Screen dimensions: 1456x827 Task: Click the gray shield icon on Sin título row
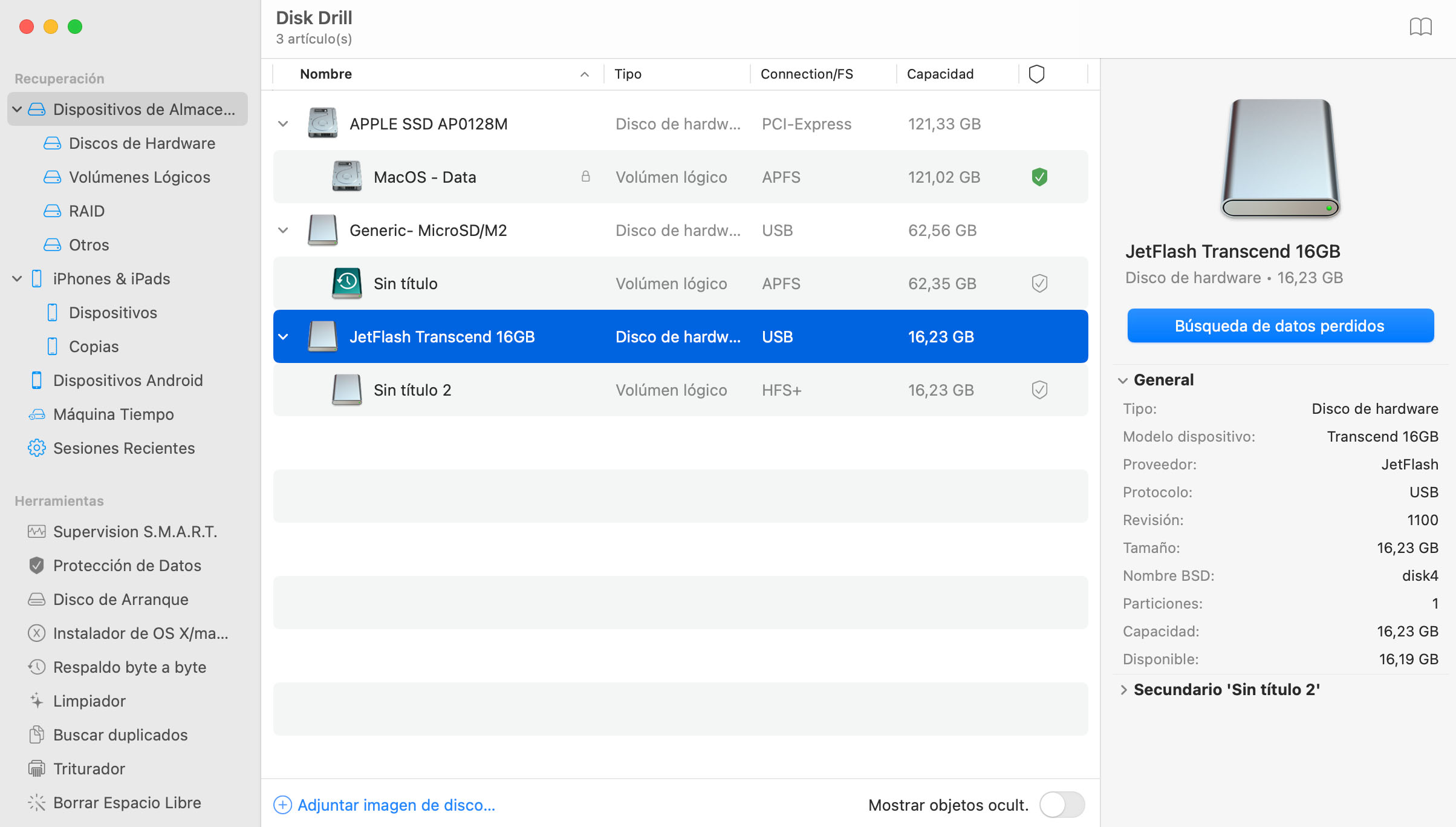click(1039, 284)
